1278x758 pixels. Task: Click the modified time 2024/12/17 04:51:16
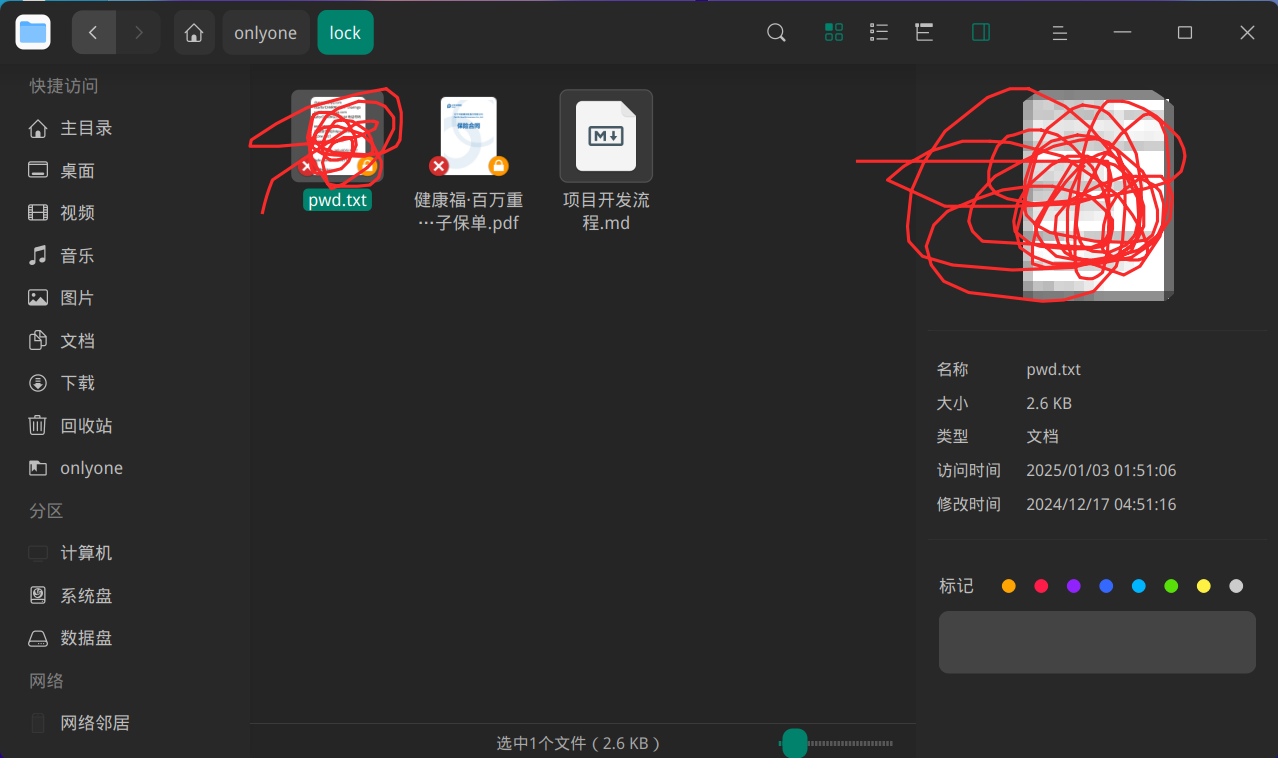point(1101,504)
